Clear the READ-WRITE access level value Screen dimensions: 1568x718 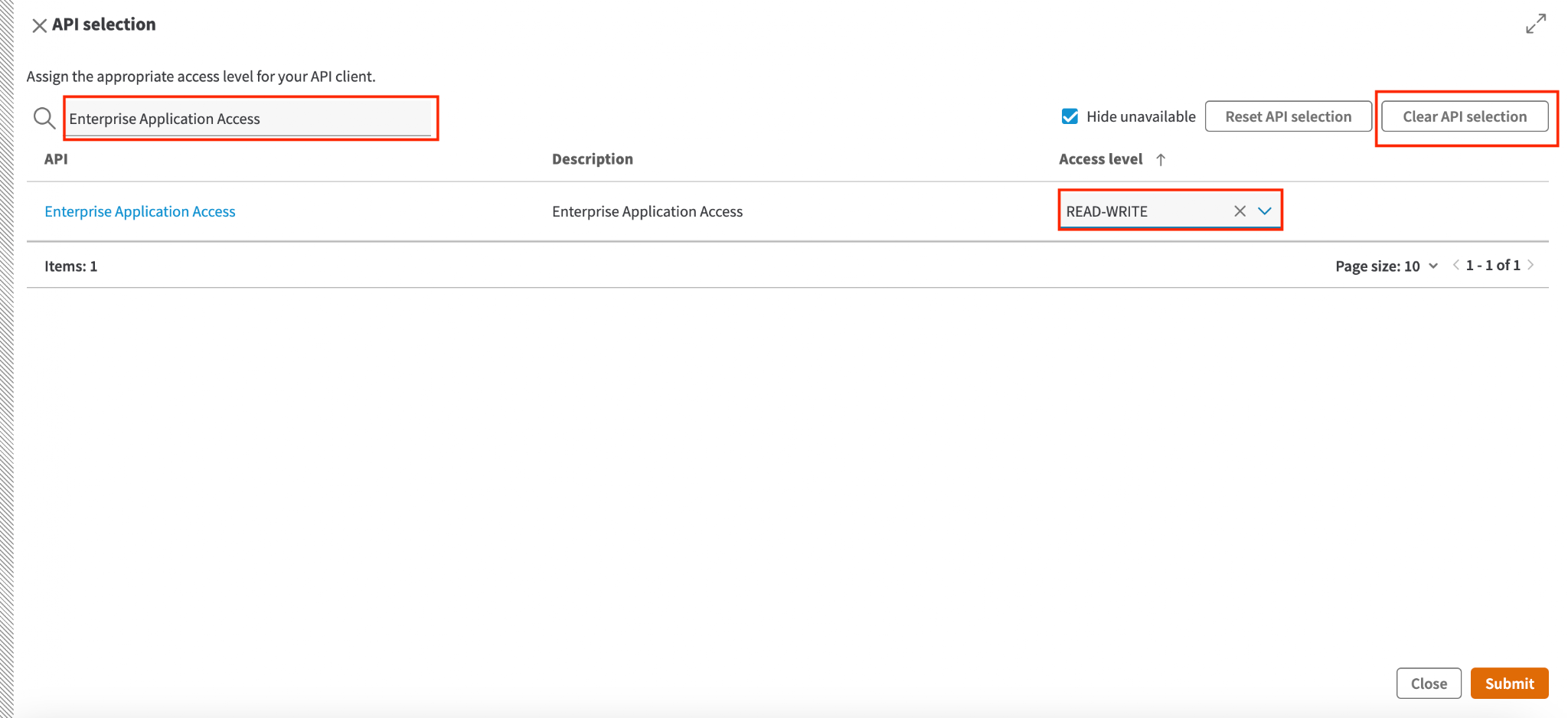click(1240, 211)
